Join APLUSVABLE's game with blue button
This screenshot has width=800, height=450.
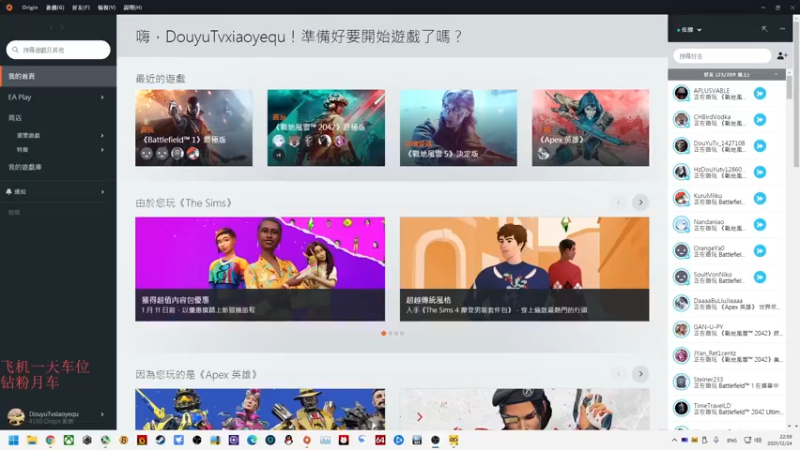click(x=760, y=93)
